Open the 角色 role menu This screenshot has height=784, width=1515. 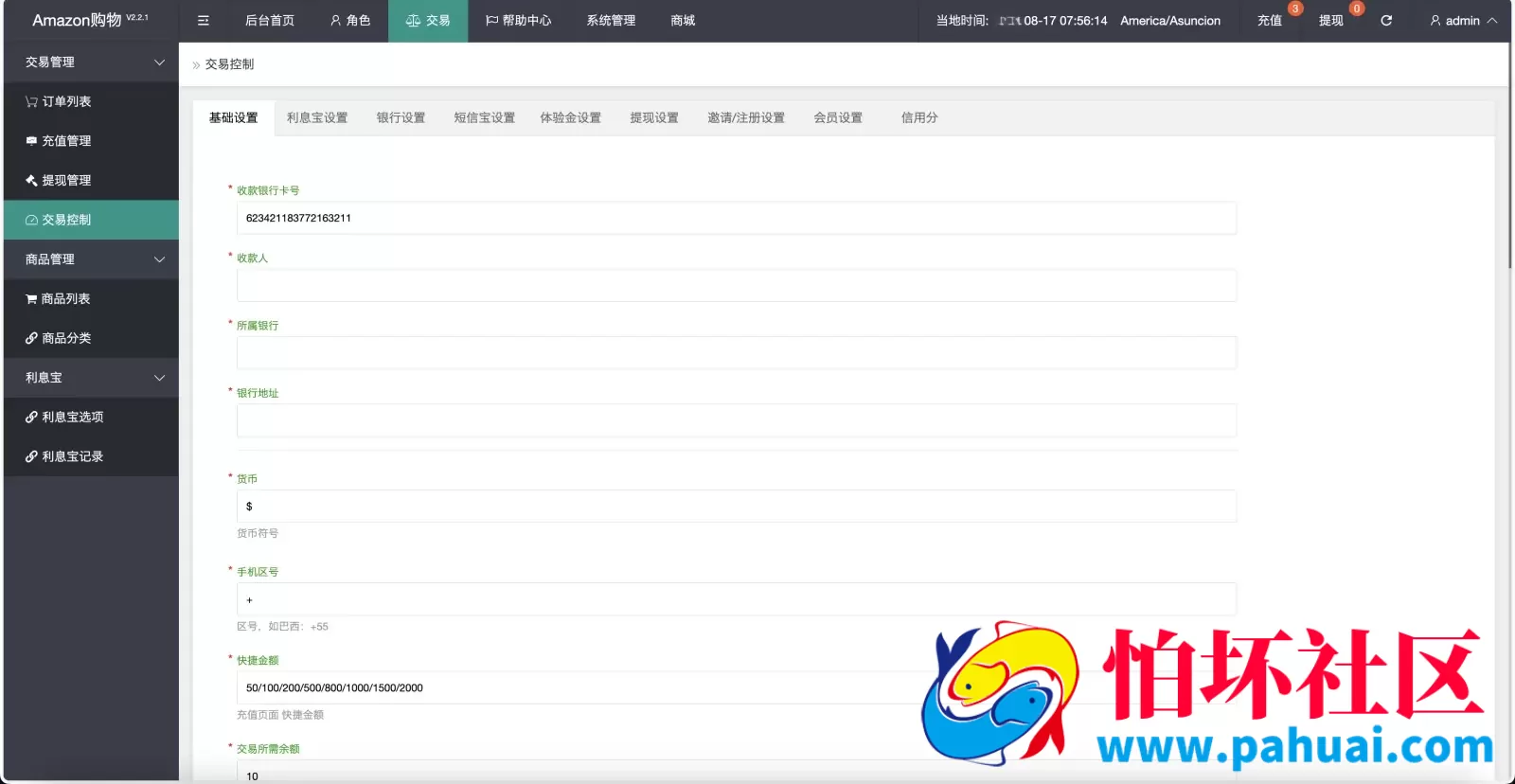[x=349, y=21]
